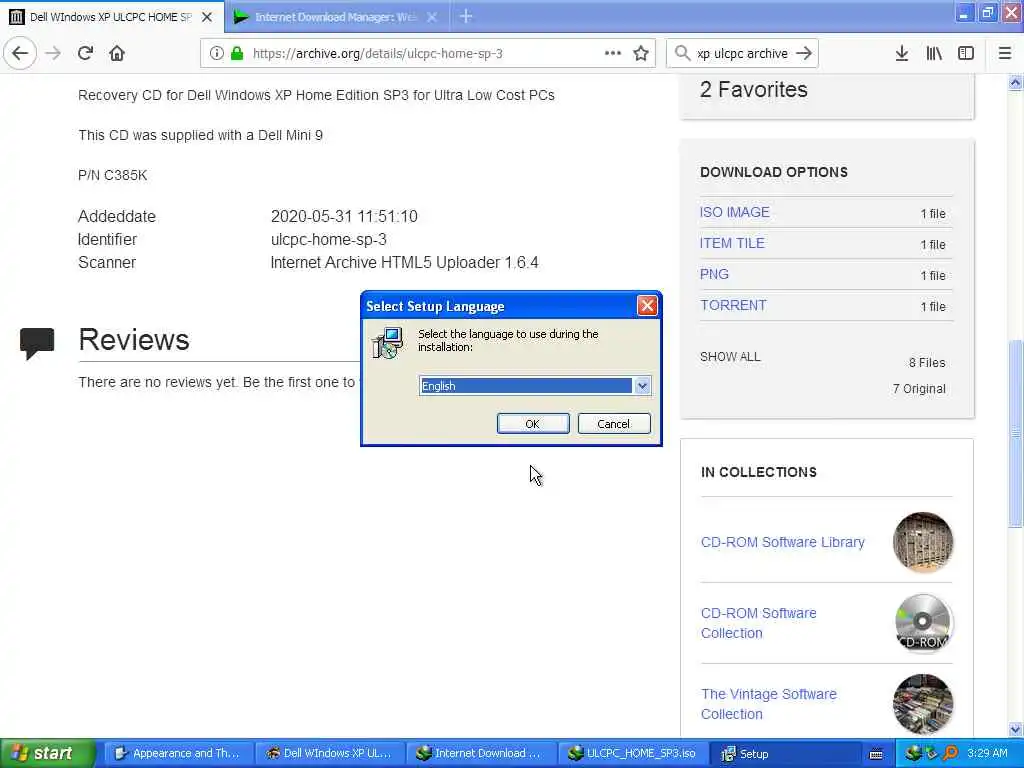This screenshot has height=768, width=1024.
Task: Switch to Setup taskbar item
Action: pyautogui.click(x=784, y=753)
